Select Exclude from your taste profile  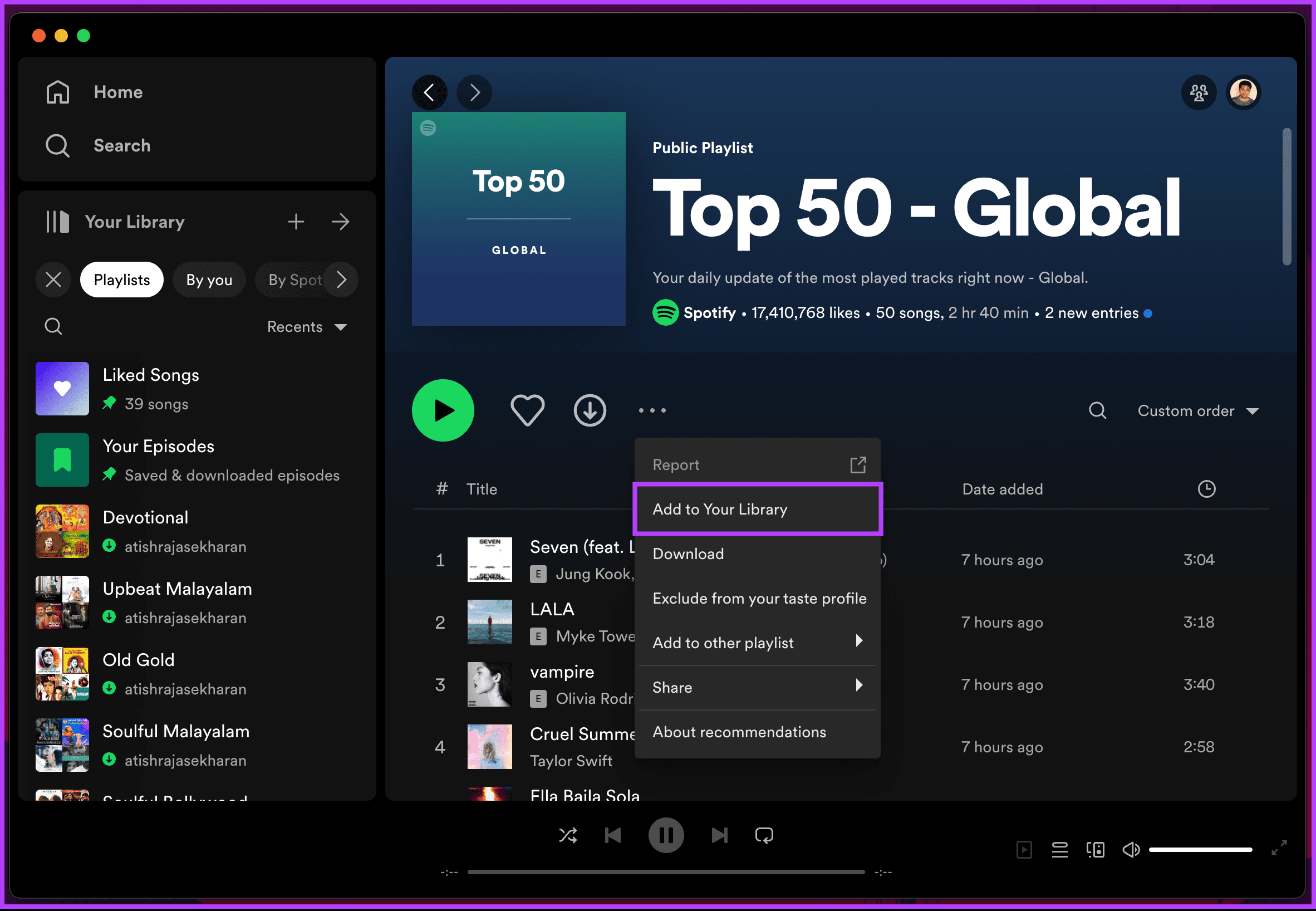pyautogui.click(x=757, y=598)
